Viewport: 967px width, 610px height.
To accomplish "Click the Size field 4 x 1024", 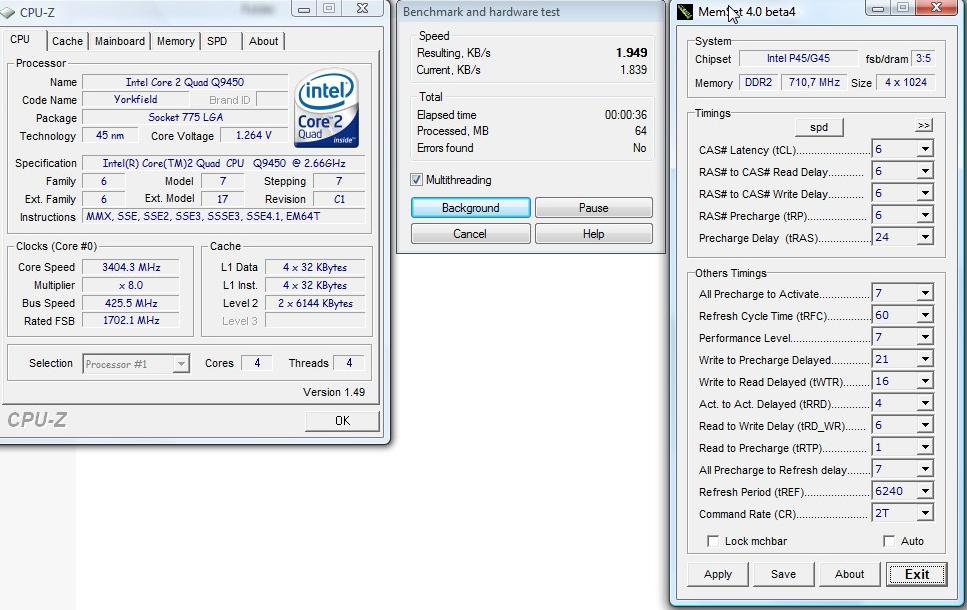I will pos(906,82).
